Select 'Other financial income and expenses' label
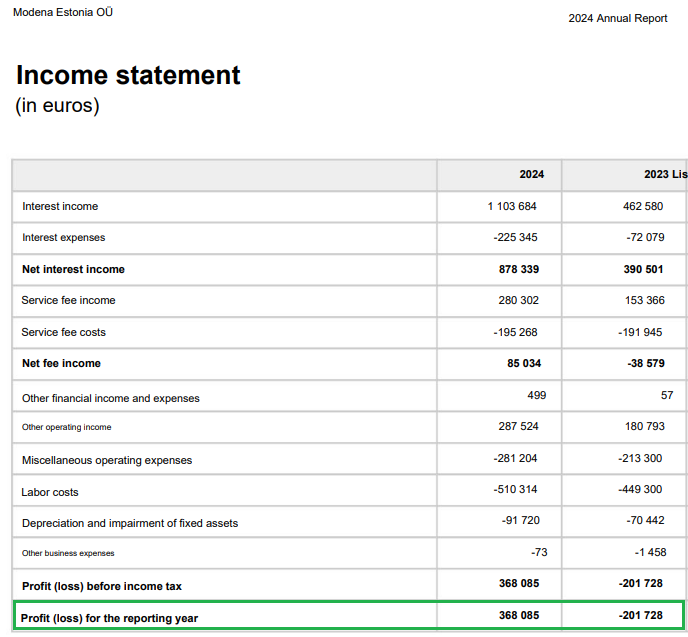Image resolution: width=688 pixels, height=637 pixels. [110, 398]
